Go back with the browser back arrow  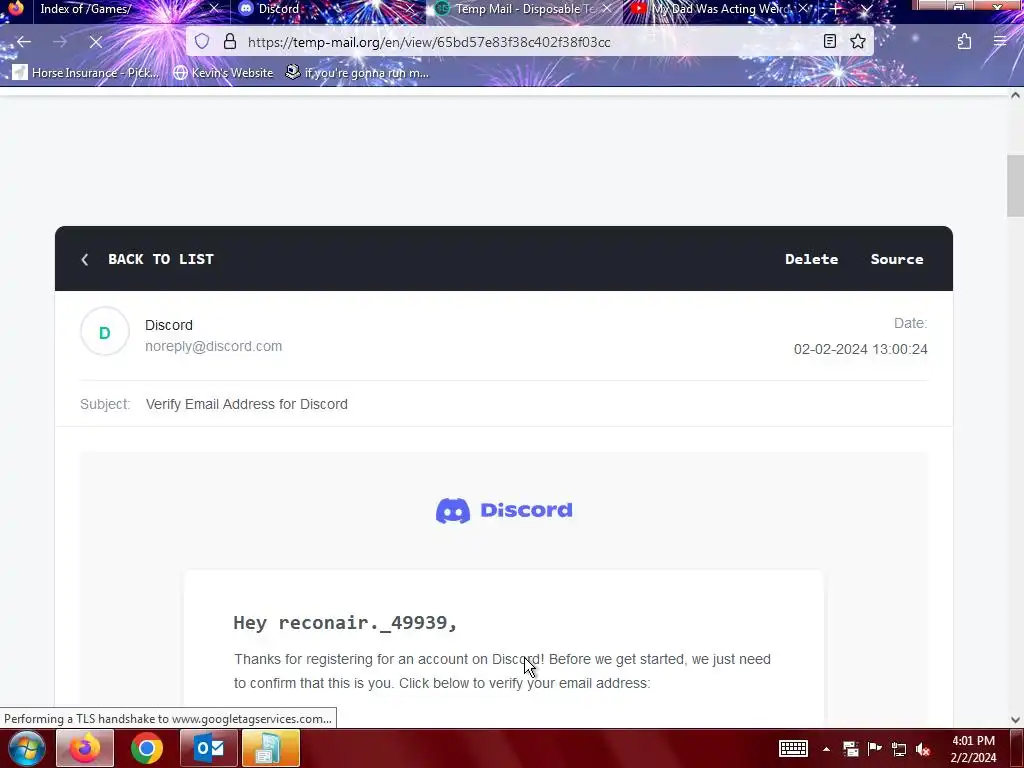click(x=24, y=42)
